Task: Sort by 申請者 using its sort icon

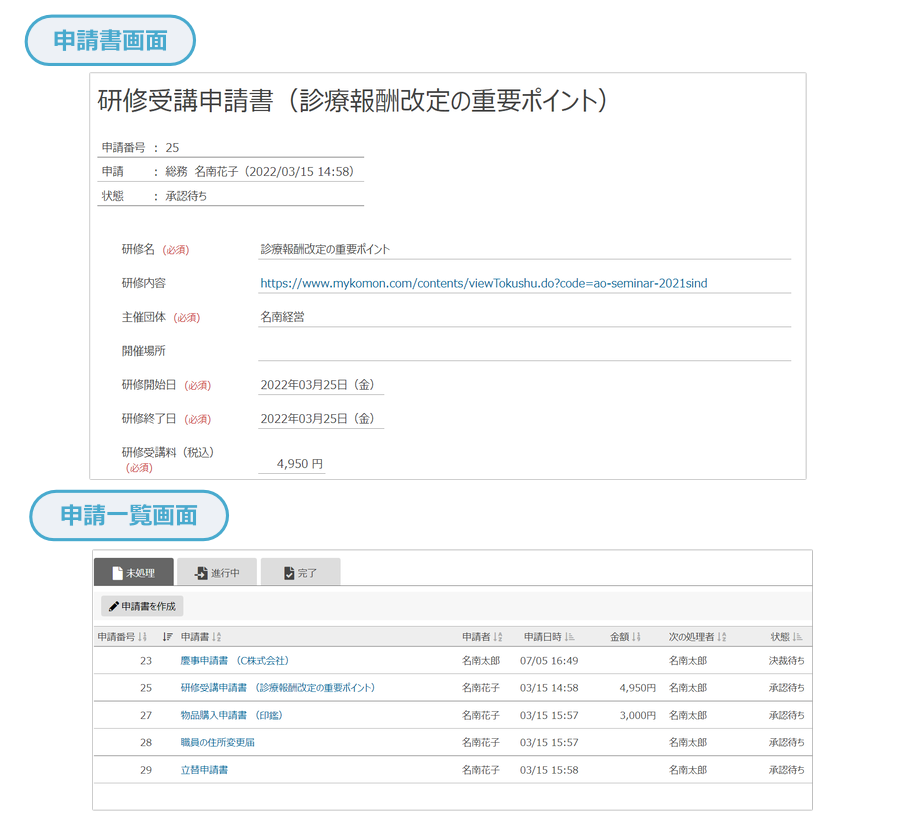Action: click(499, 637)
